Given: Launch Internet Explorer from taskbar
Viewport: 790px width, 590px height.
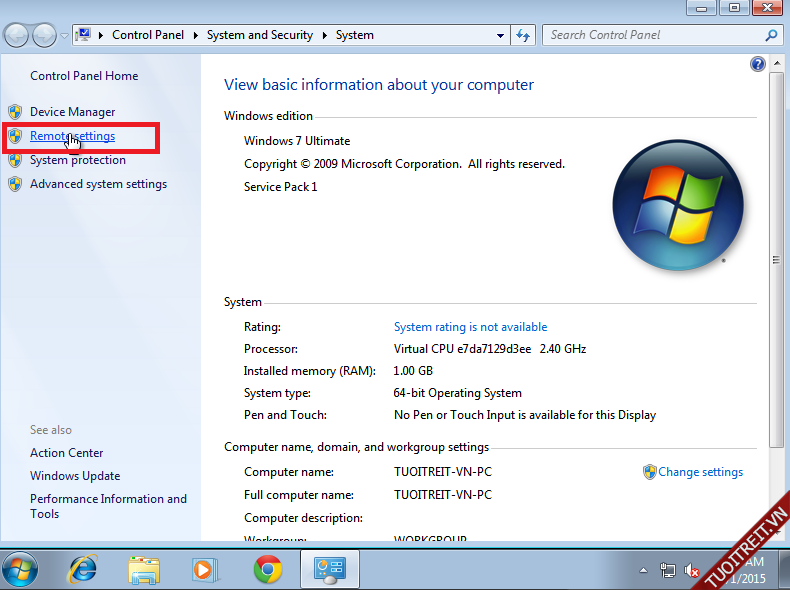Looking at the screenshot, I should coord(82,569).
